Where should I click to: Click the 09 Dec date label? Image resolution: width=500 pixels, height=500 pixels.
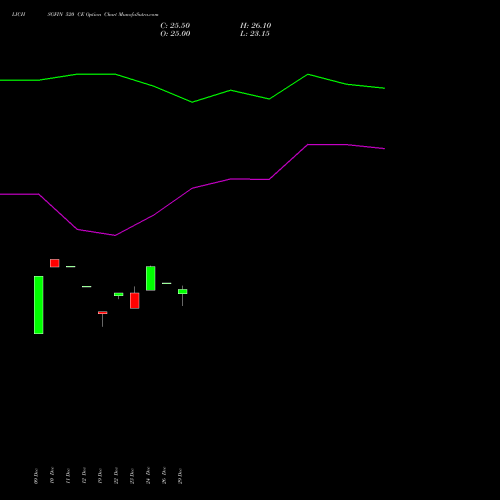point(36,476)
